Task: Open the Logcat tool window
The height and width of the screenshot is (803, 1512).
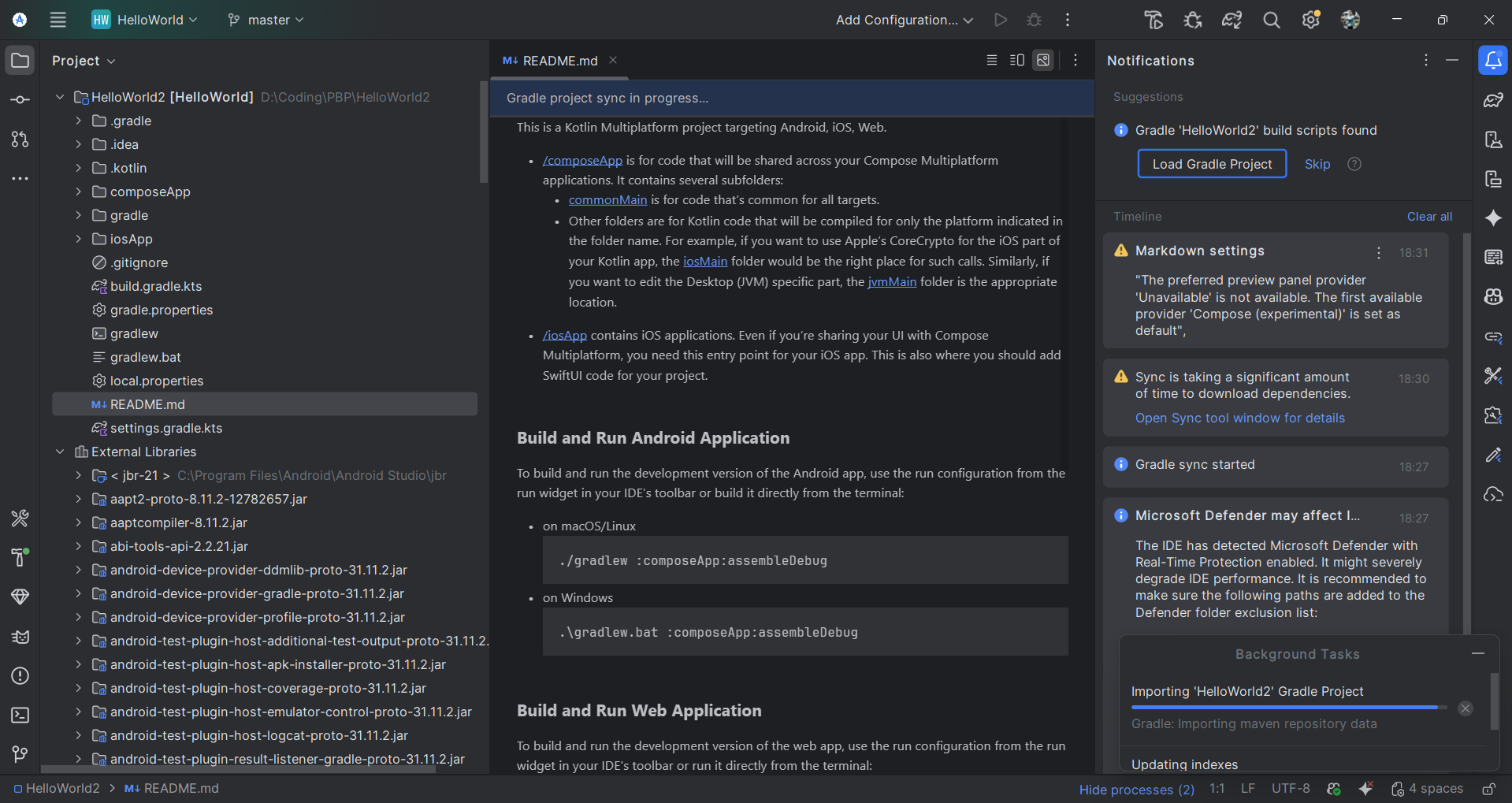Action: click(20, 637)
